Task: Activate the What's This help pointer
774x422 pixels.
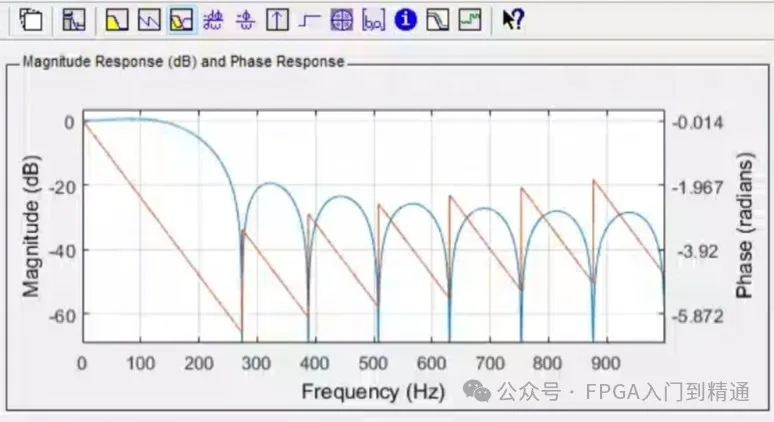Action: click(513, 19)
